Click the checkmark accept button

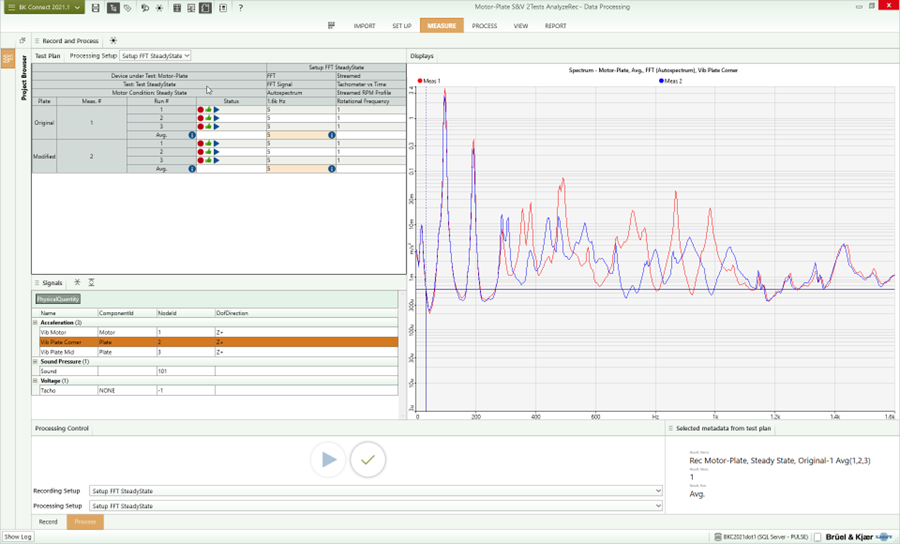tap(367, 459)
